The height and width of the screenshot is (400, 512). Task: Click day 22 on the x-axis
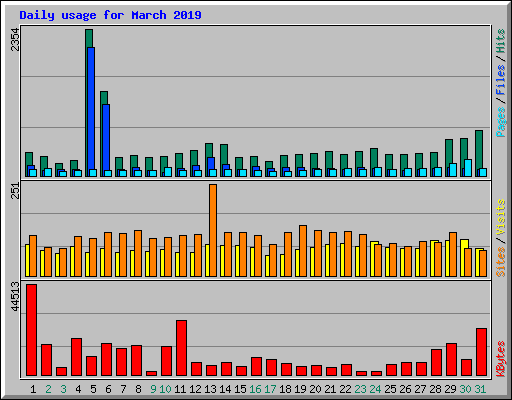(x=345, y=389)
